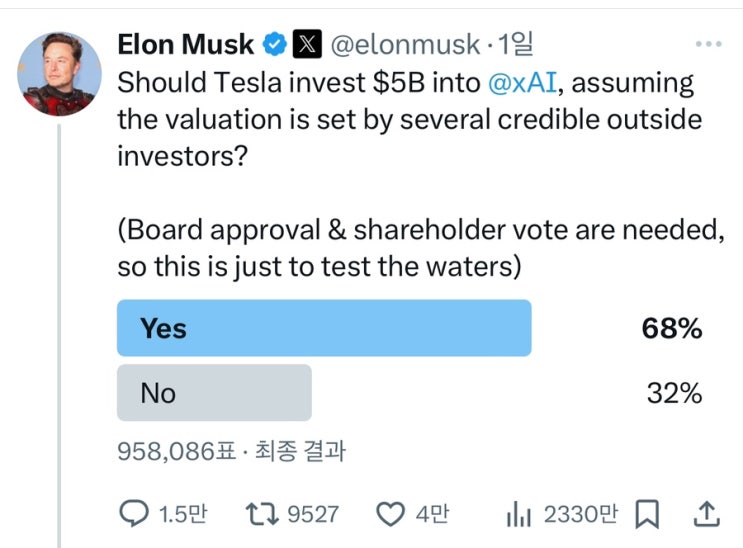Open view analytics bar chart icon
Image resolution: width=743 pixels, height=548 pixels.
(519, 514)
